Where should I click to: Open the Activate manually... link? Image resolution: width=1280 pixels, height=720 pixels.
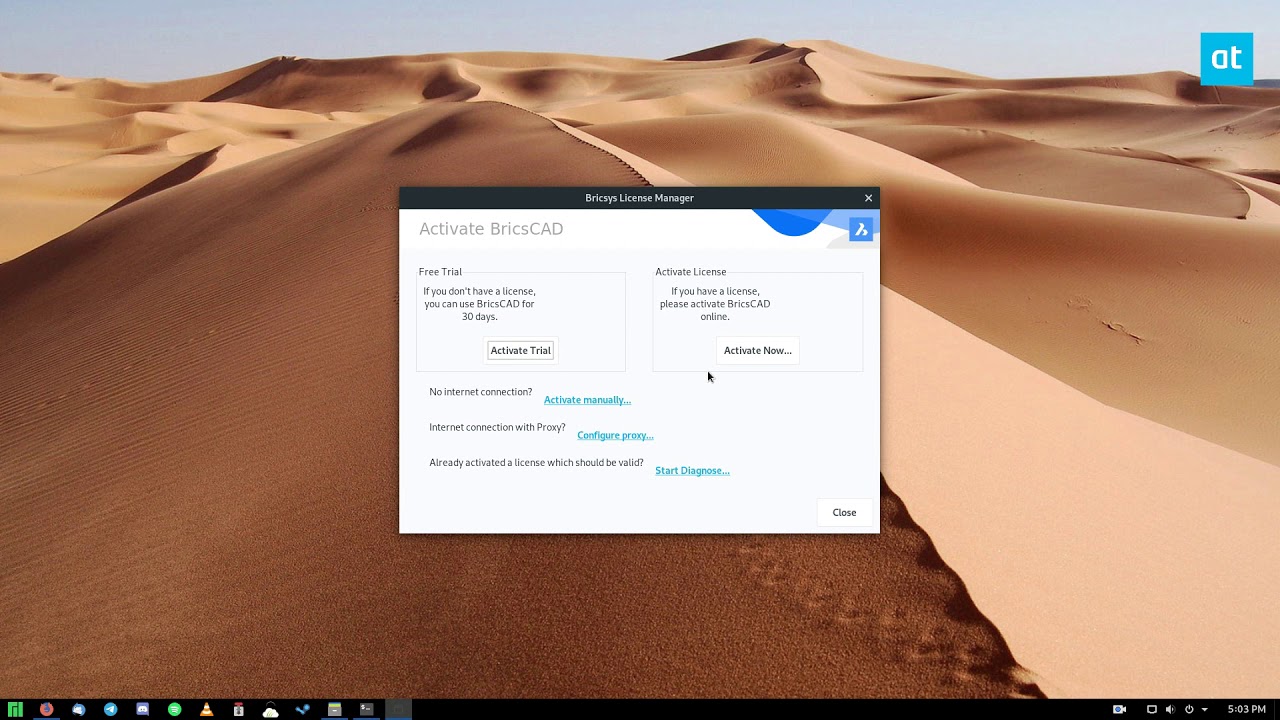[587, 400]
